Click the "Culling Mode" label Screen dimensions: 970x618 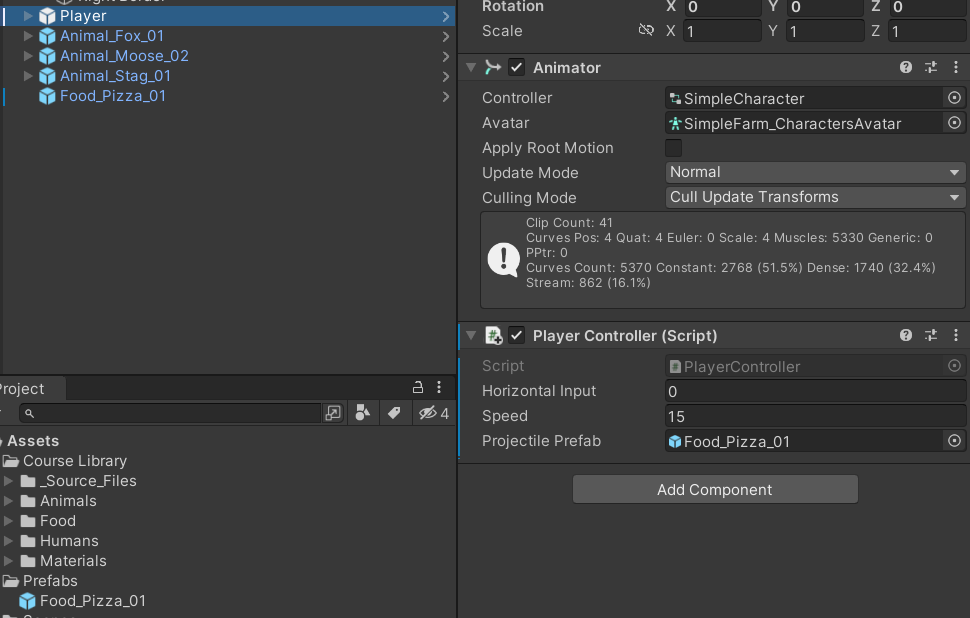[529, 198]
